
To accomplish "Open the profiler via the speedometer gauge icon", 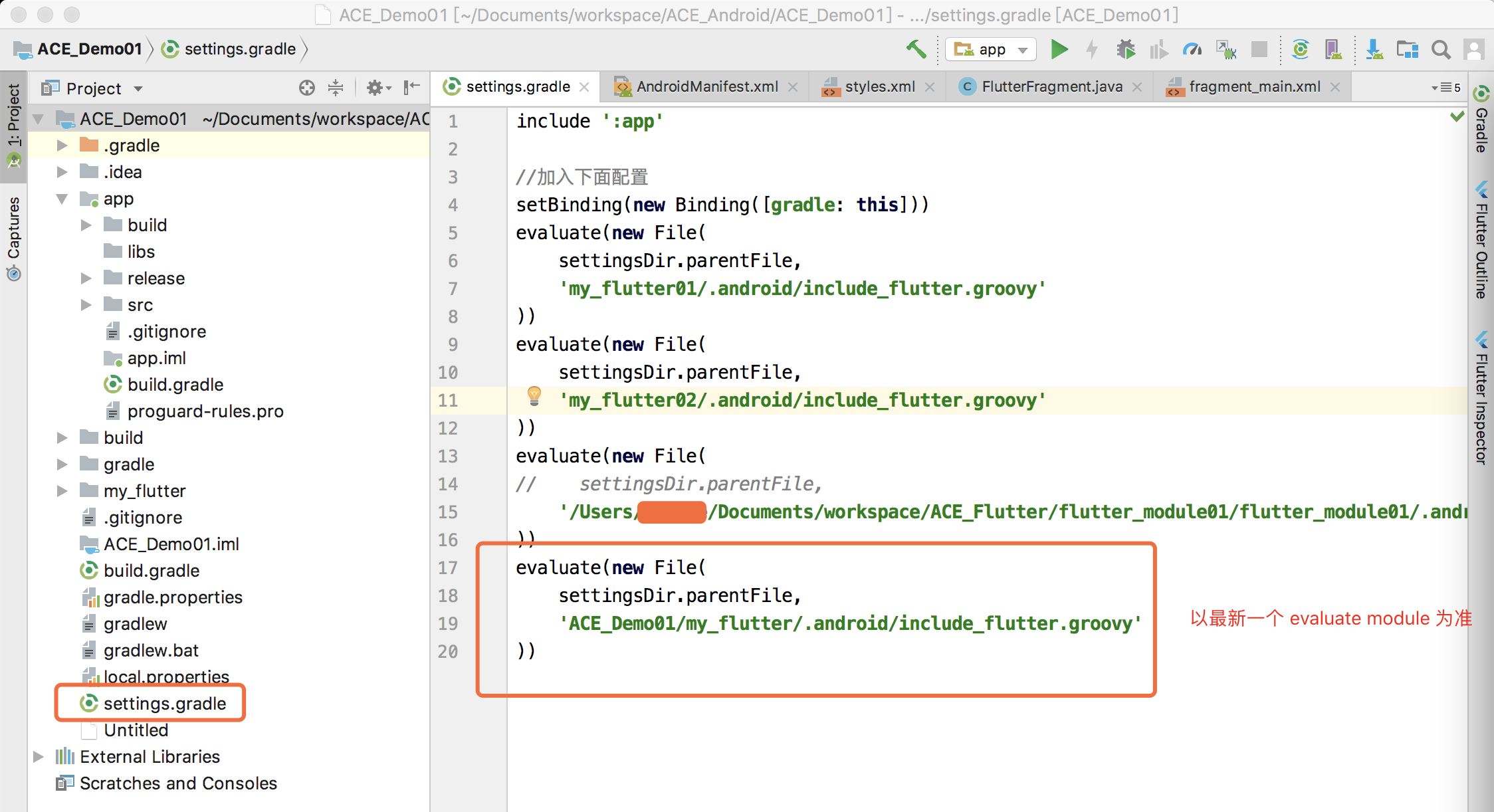I will pos(1192,49).
